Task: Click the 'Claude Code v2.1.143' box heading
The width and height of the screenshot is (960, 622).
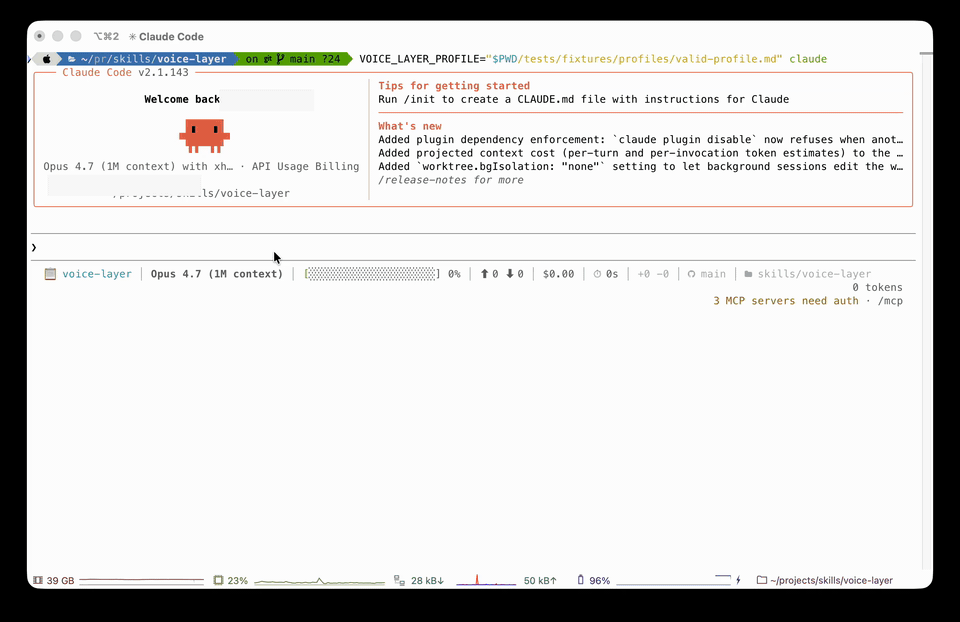Action: tap(126, 72)
